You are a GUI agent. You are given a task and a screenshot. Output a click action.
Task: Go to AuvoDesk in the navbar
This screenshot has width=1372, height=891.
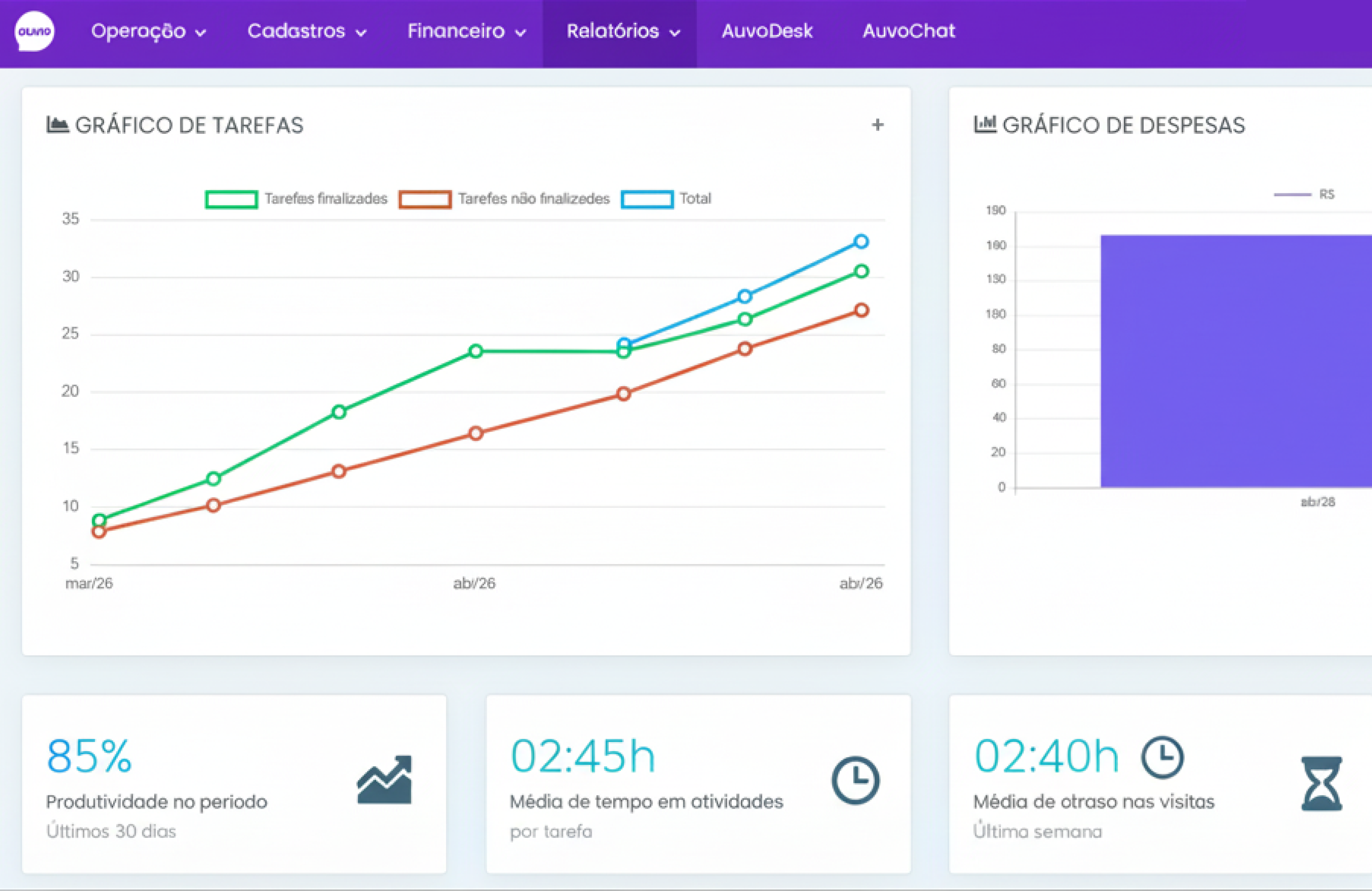point(767,32)
